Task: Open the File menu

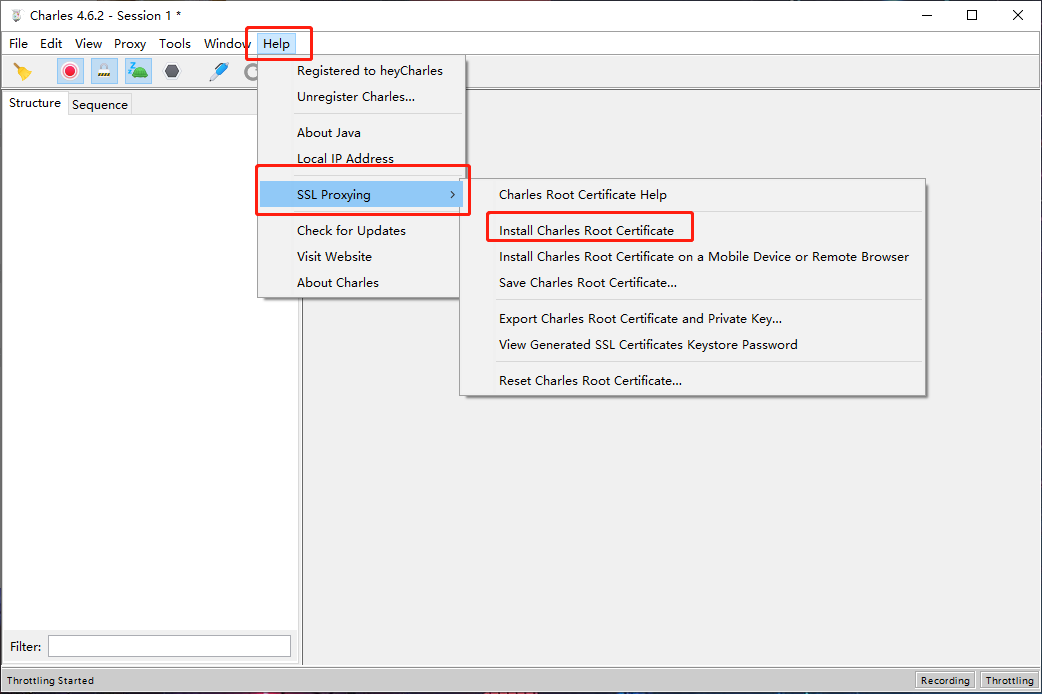Action: point(18,44)
